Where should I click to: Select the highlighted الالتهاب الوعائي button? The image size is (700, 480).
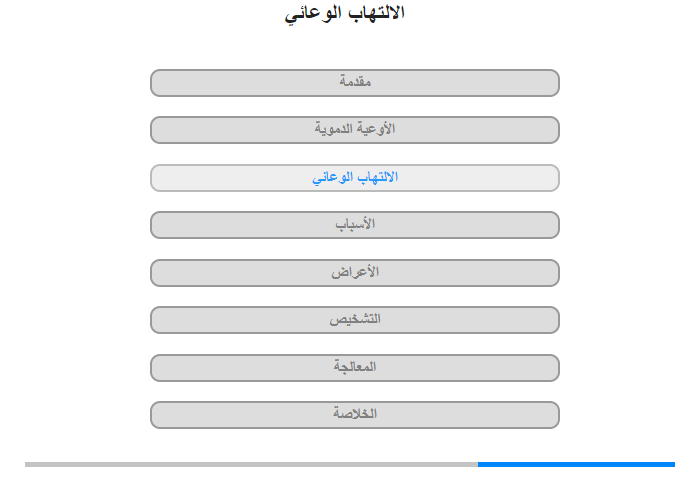(355, 178)
